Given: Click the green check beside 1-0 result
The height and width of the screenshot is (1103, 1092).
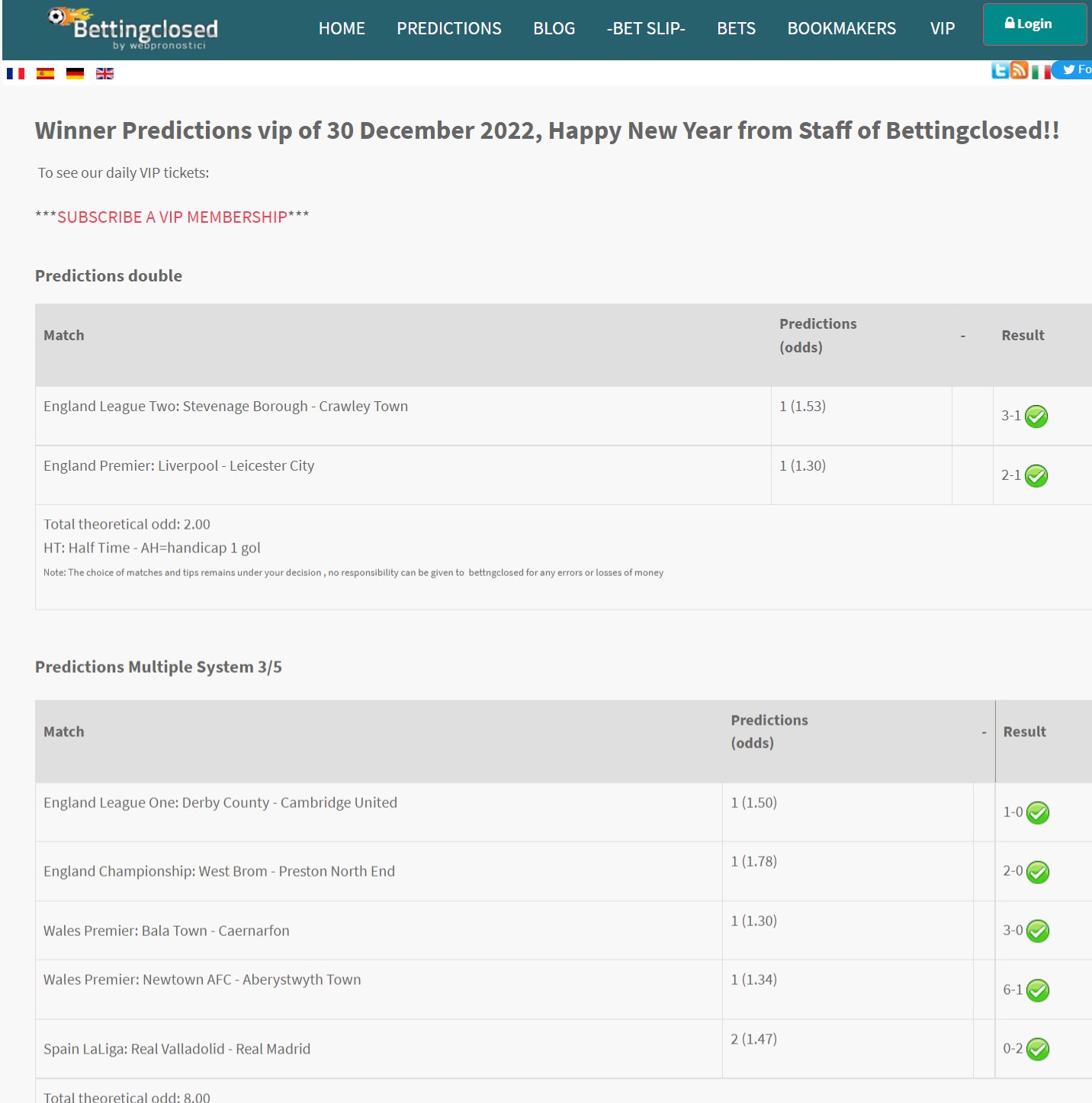Looking at the screenshot, I should (x=1038, y=813).
